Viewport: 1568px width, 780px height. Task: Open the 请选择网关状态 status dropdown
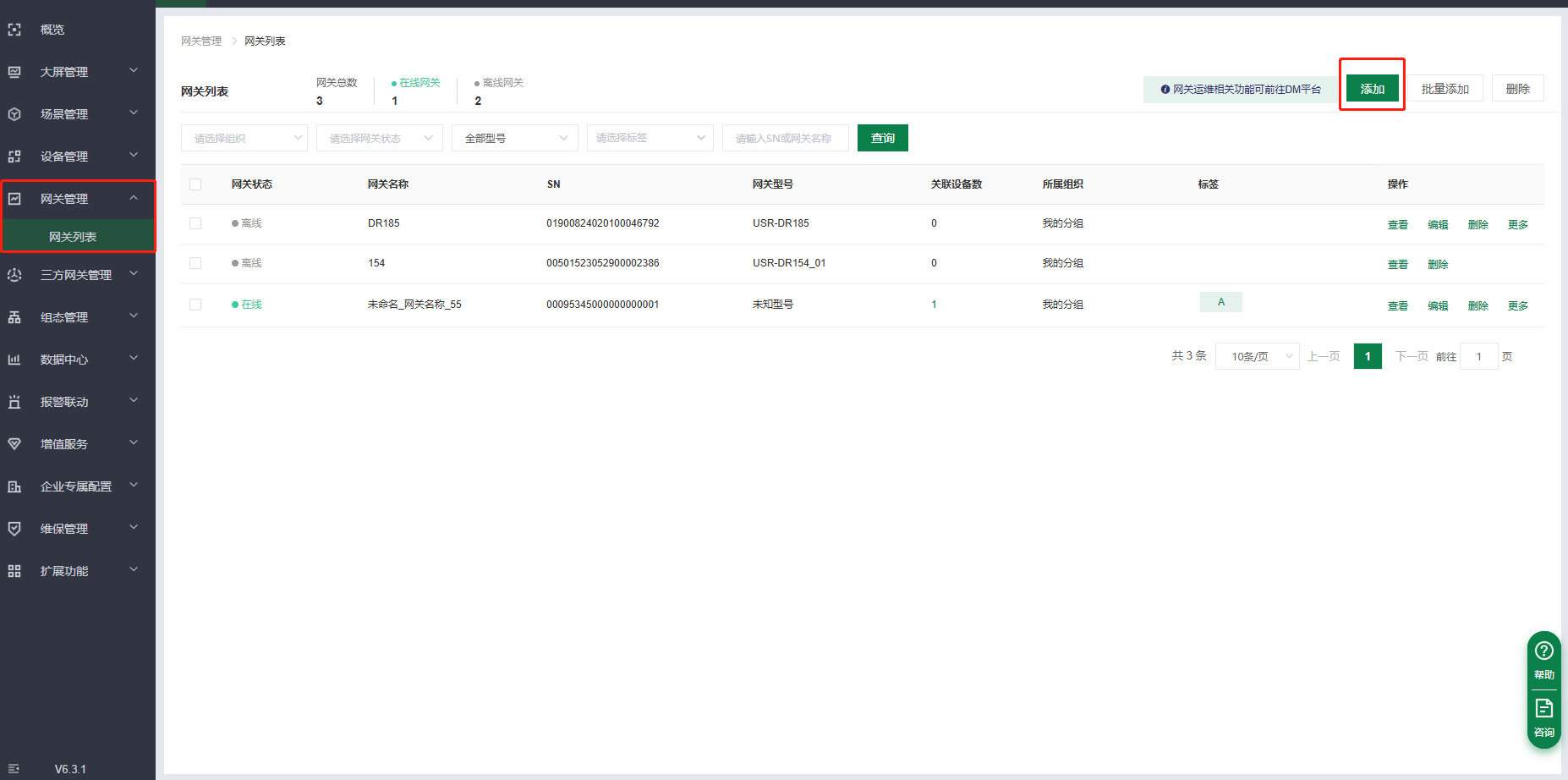point(379,138)
